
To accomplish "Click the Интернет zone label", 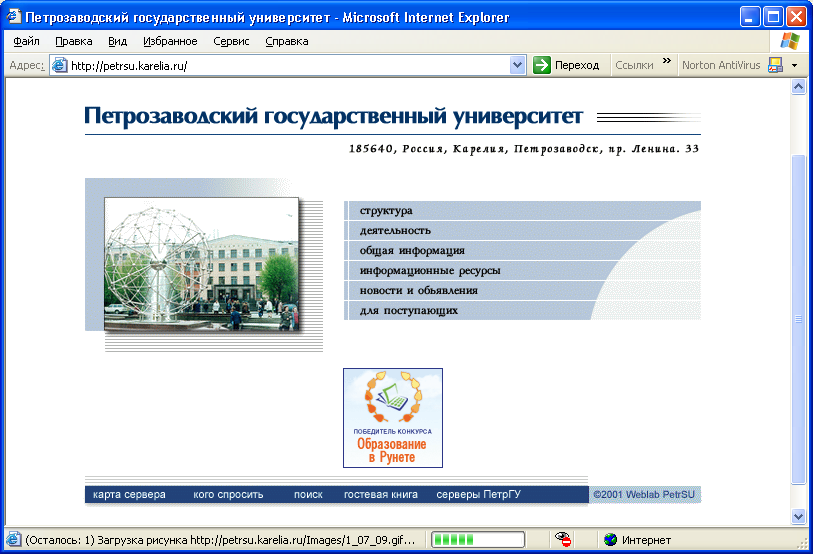I will (647, 540).
